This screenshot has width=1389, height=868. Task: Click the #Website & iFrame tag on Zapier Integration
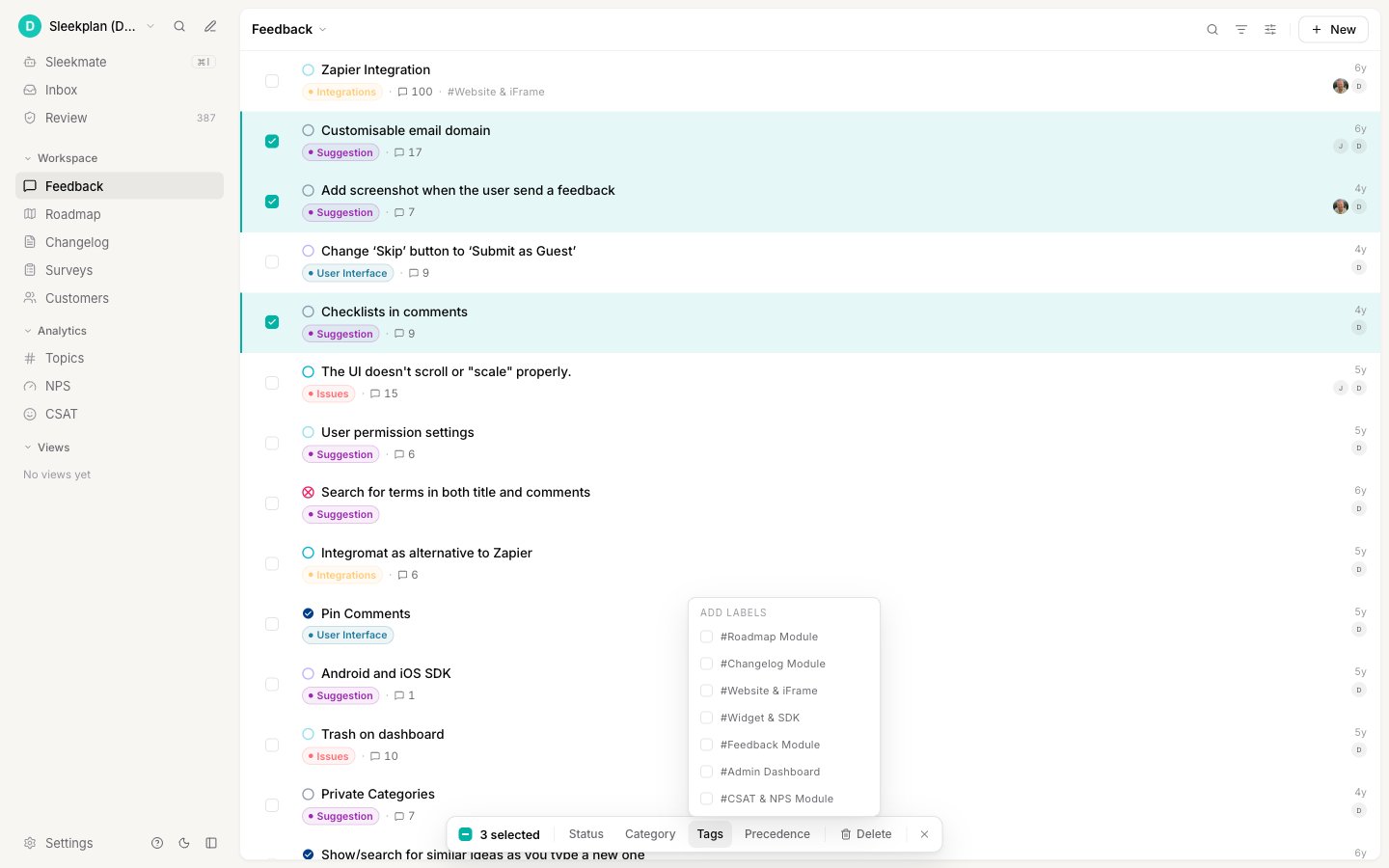(x=496, y=92)
